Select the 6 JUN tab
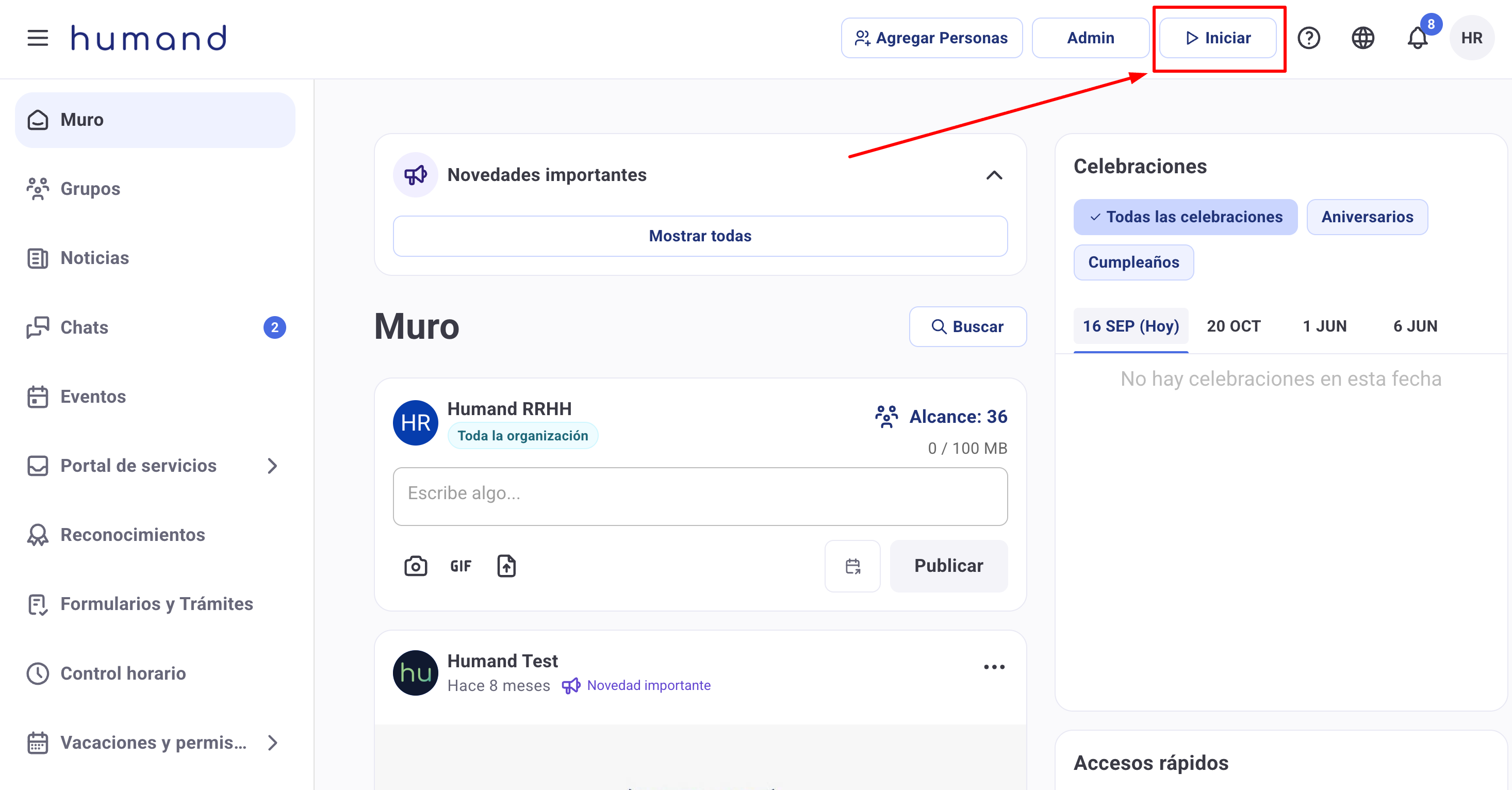Viewport: 1512px width, 790px height. pos(1415,326)
